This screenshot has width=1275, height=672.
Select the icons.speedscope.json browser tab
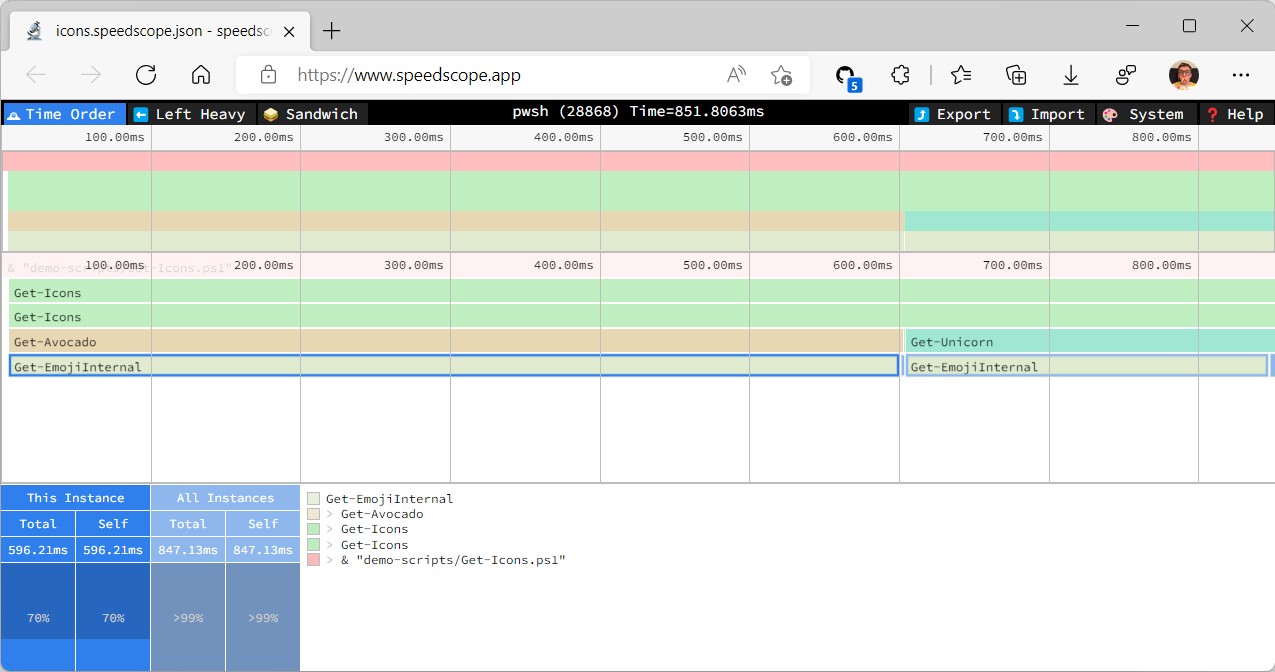tap(160, 30)
